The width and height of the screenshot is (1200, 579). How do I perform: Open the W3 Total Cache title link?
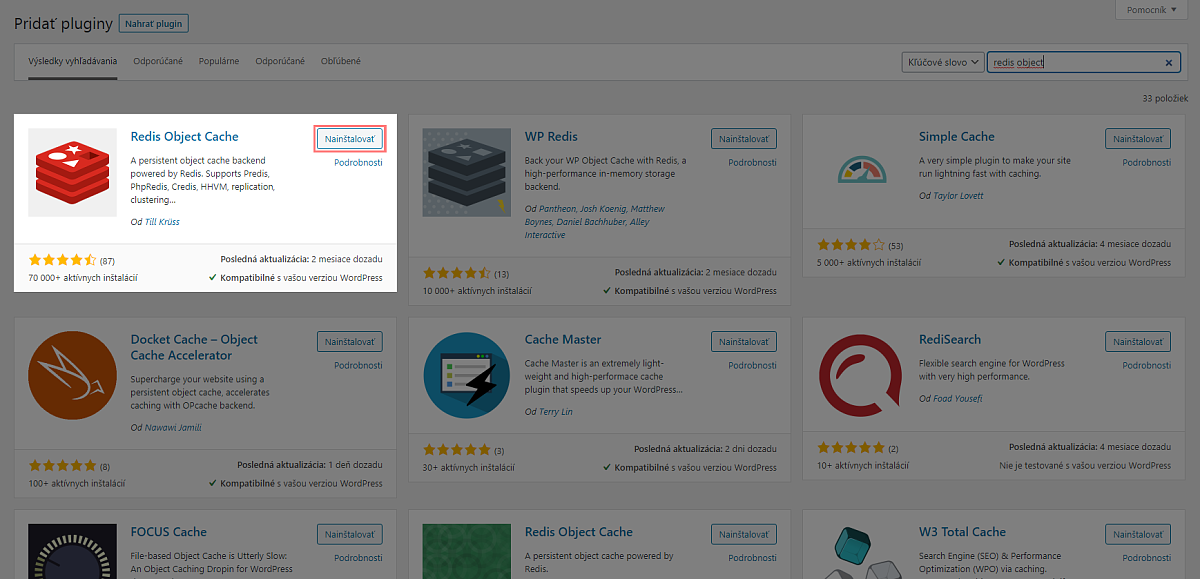point(963,532)
